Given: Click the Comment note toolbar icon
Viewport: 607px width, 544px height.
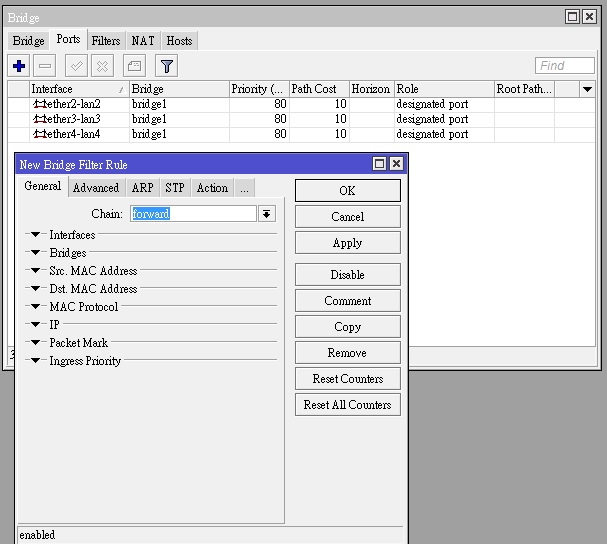Looking at the screenshot, I should (x=134, y=66).
